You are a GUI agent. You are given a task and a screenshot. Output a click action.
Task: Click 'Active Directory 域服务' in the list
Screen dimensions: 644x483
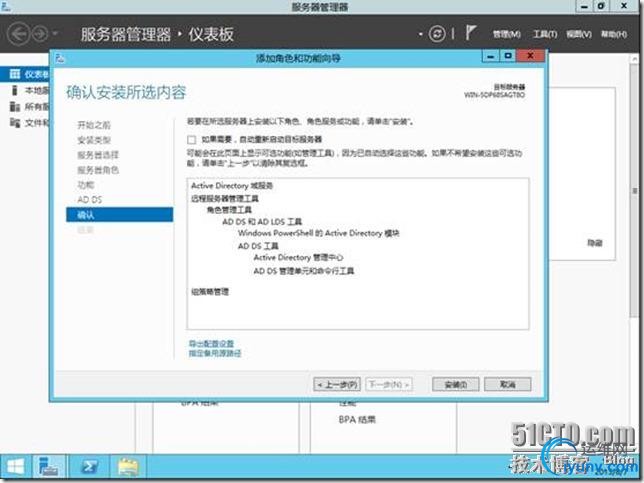pyautogui.click(x=232, y=186)
